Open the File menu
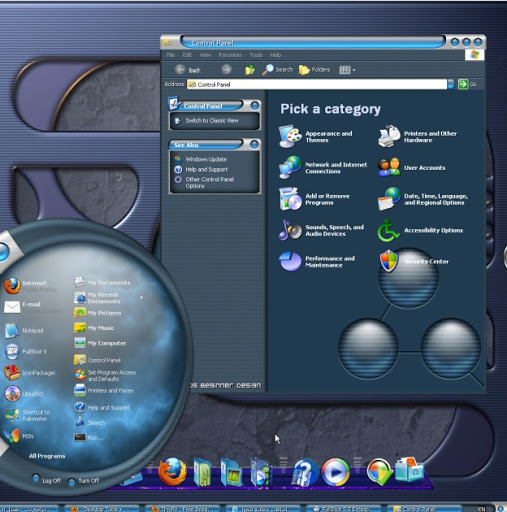Viewport: 507px width, 512px height. pos(170,55)
